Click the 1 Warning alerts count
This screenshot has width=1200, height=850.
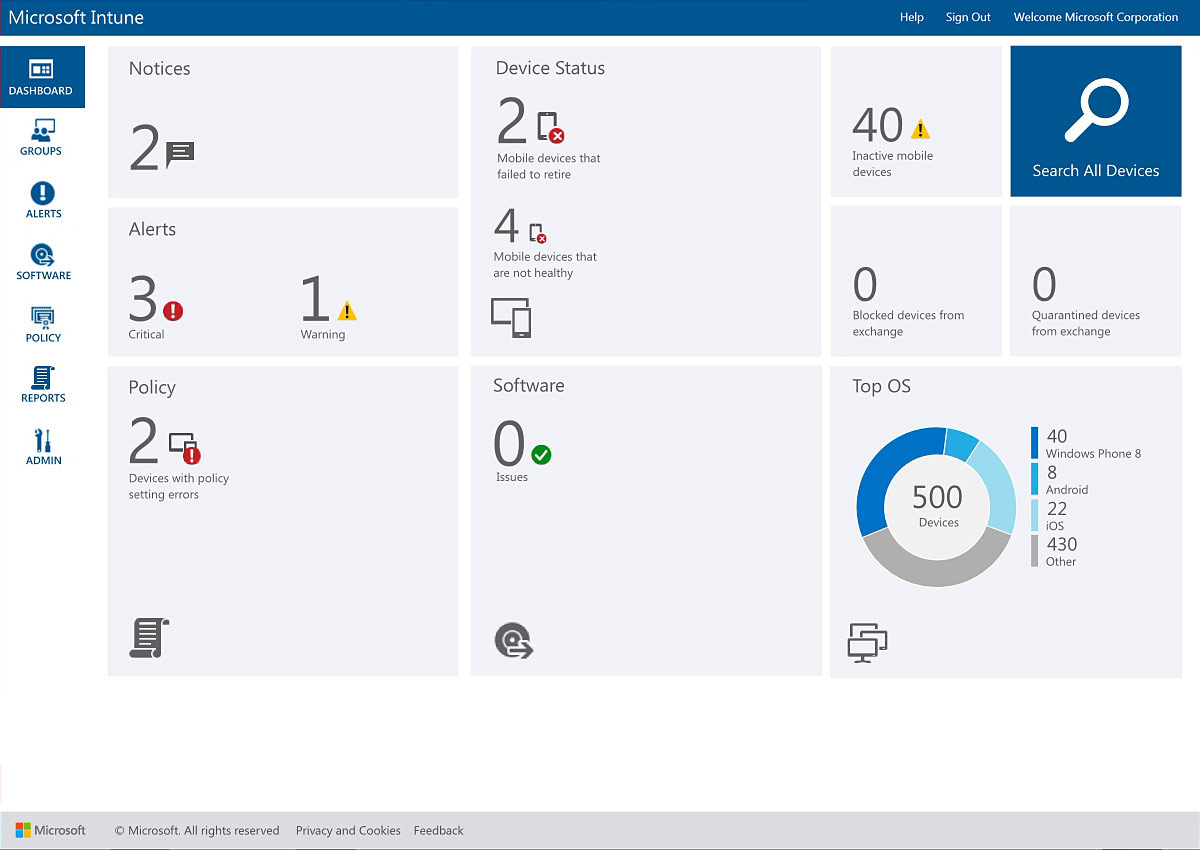point(315,297)
